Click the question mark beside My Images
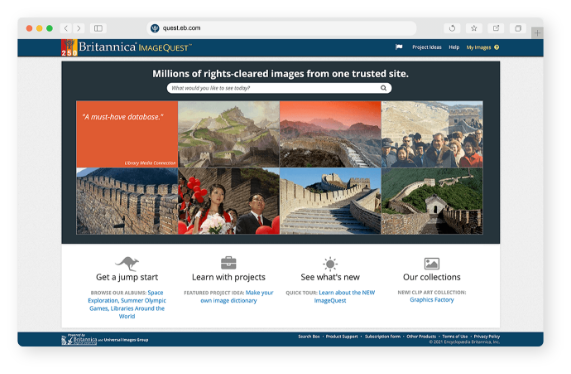571x374 pixels. coord(497,47)
